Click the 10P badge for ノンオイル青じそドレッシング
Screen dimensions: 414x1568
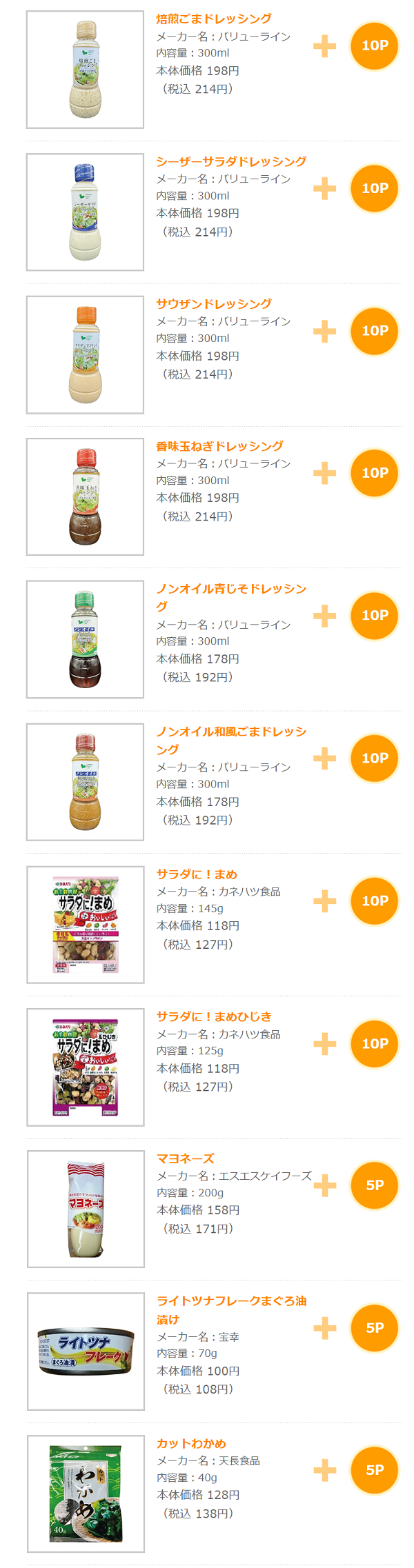pyautogui.click(x=374, y=615)
